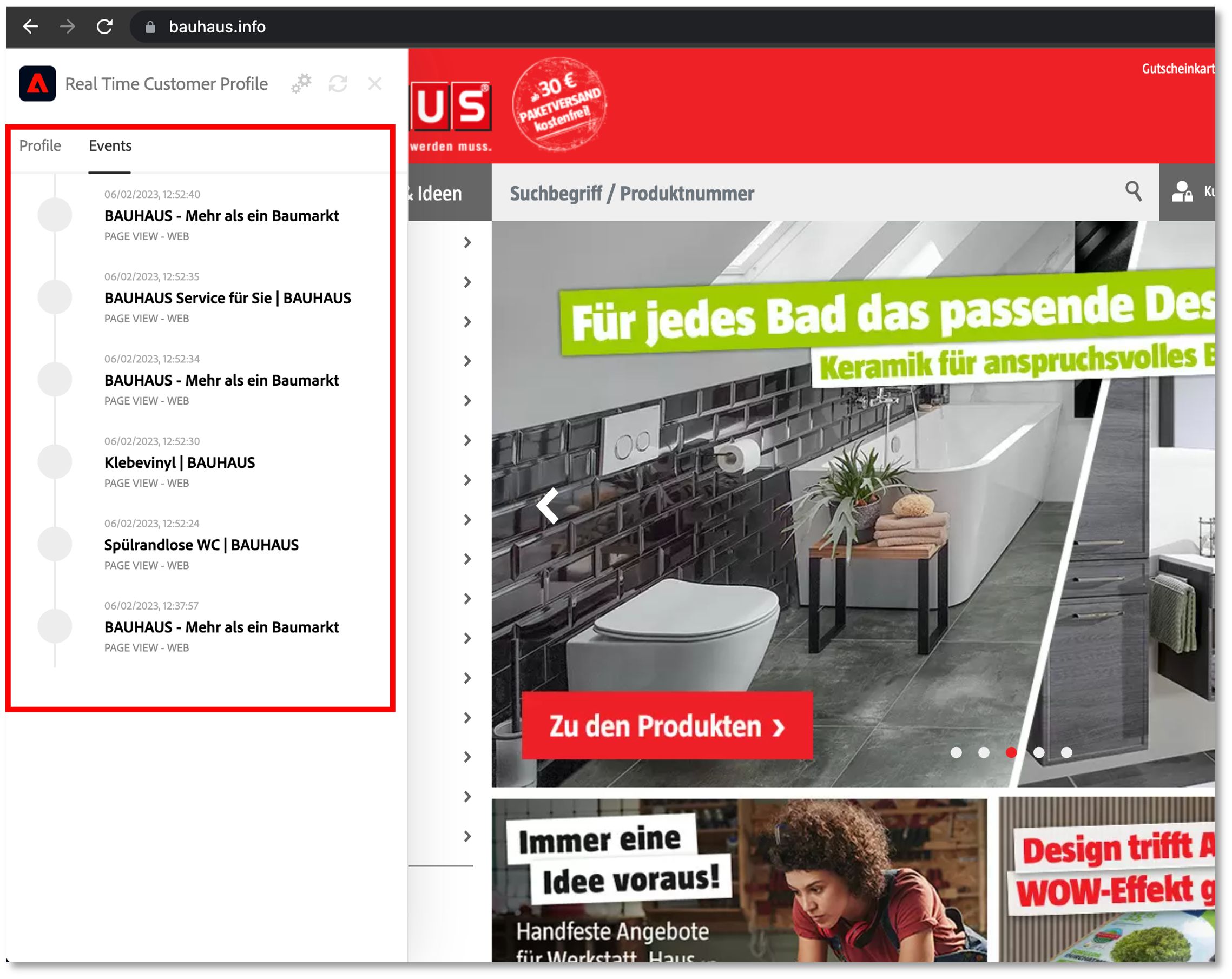Go to previous banner slide arrow
1232x979 pixels.
[x=548, y=506]
